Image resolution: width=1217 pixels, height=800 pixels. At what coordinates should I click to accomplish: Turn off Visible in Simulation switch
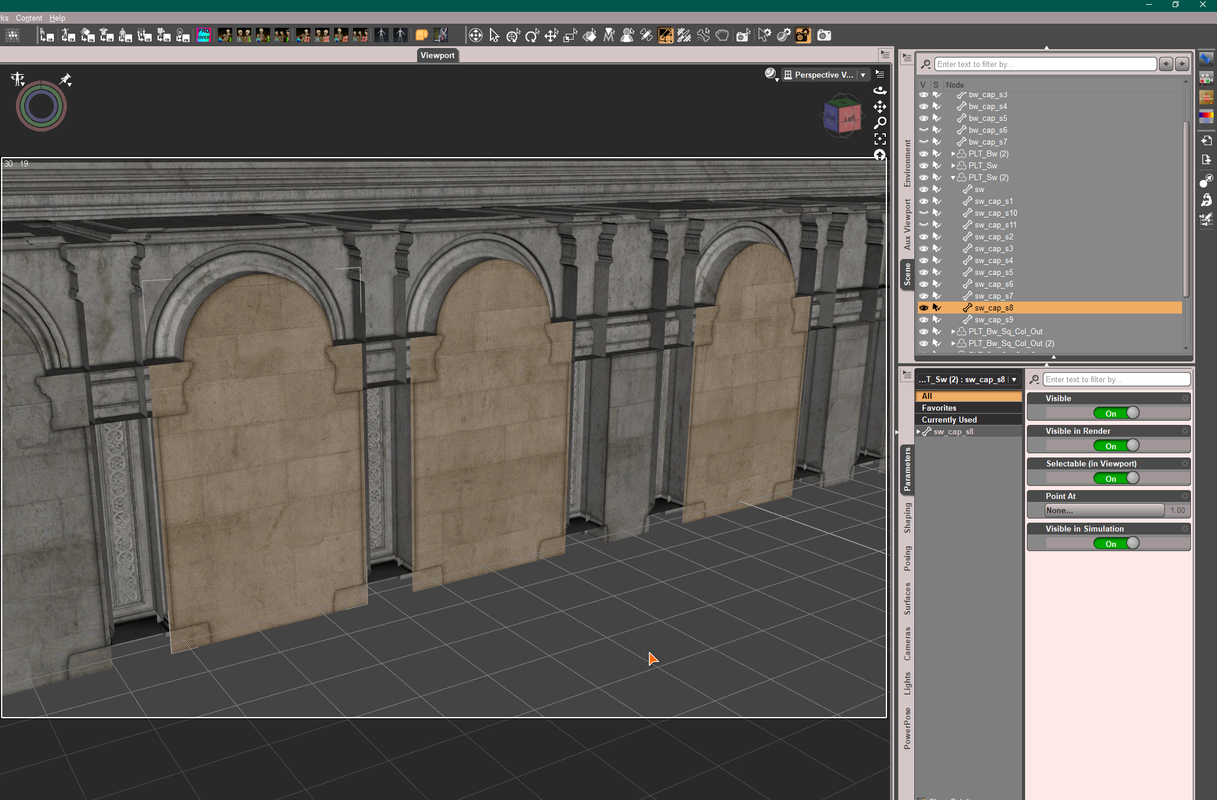click(1116, 544)
